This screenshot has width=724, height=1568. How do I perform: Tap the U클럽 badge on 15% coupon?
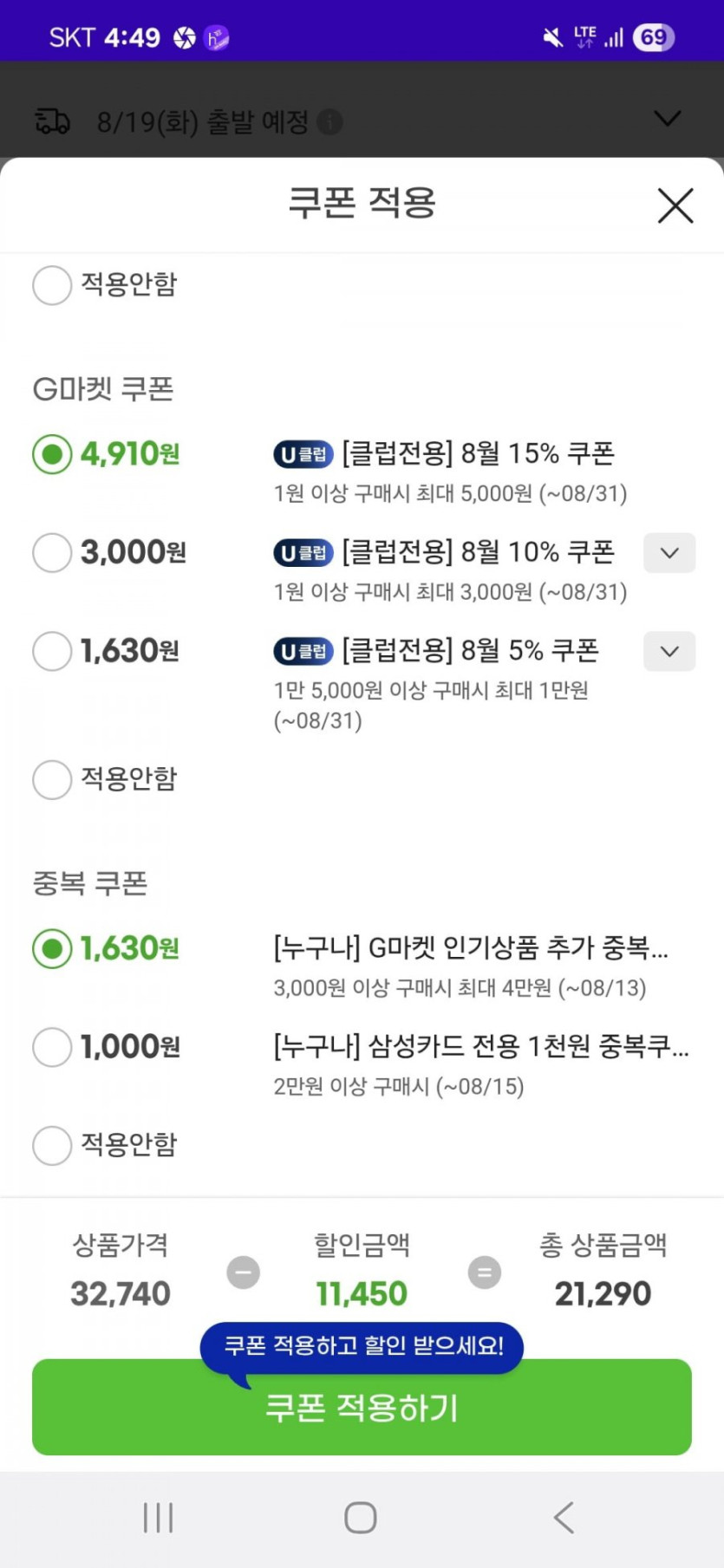(303, 454)
